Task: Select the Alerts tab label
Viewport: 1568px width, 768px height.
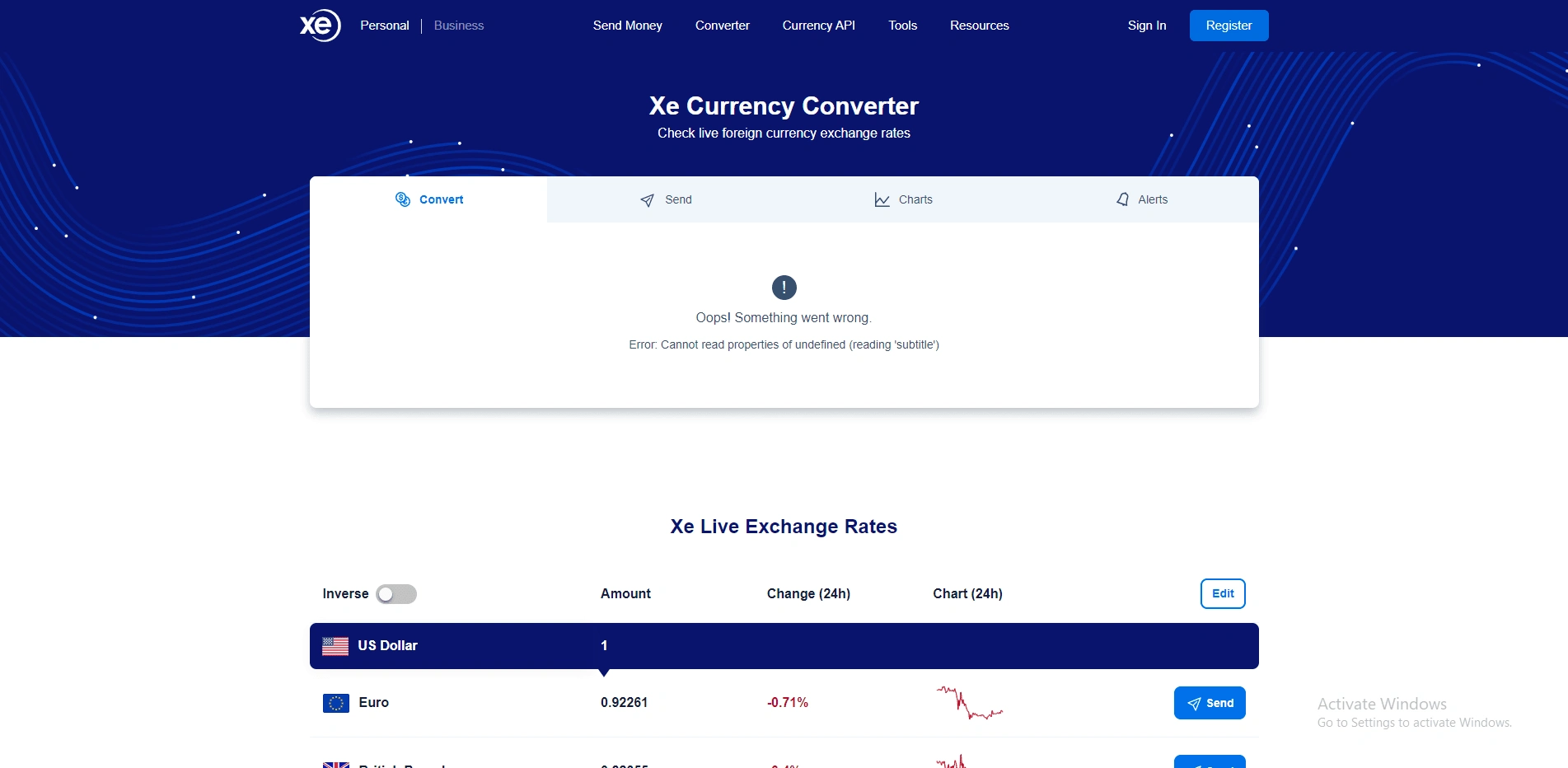Action: point(1153,199)
